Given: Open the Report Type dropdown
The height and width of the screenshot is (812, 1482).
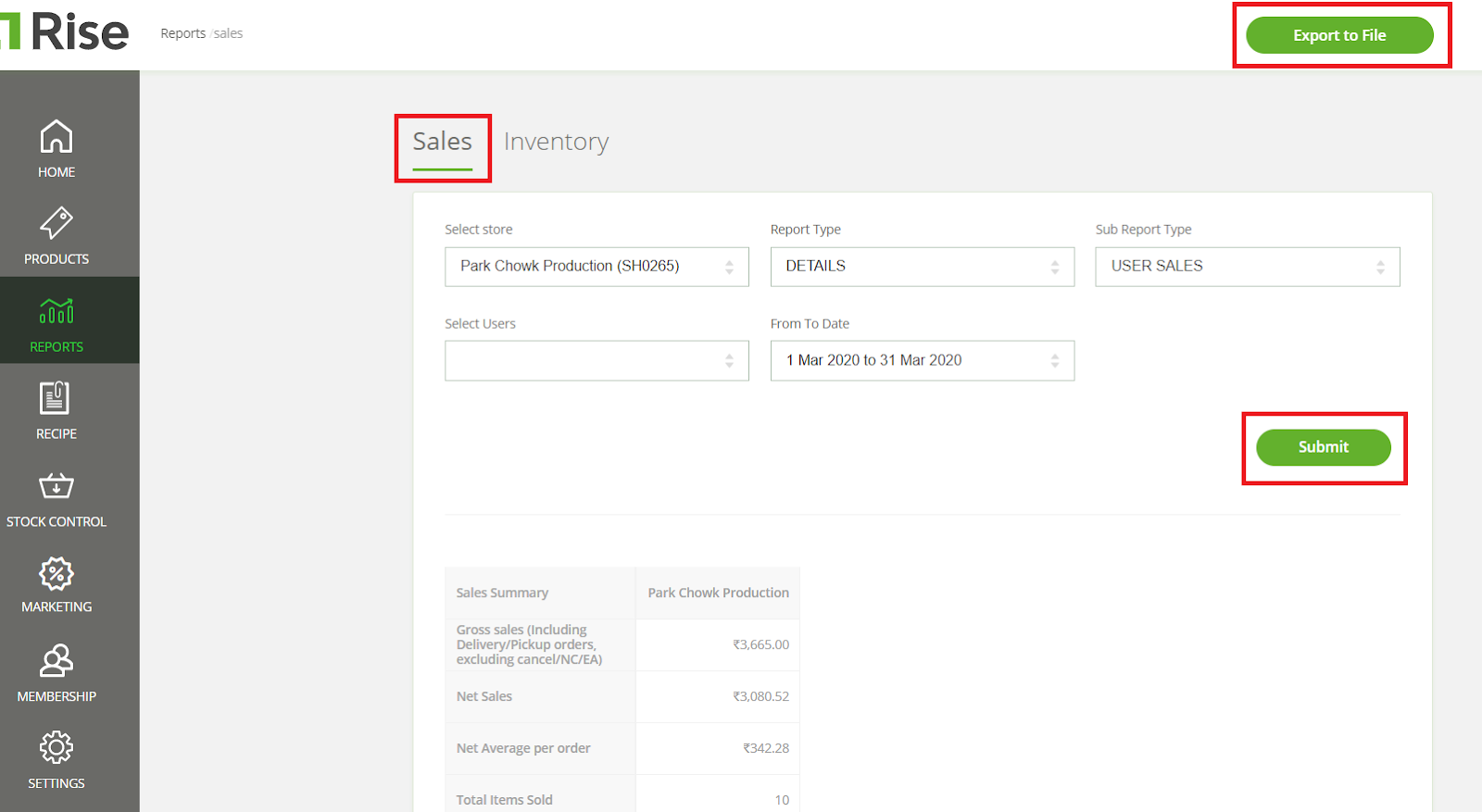Looking at the screenshot, I should coord(923,267).
